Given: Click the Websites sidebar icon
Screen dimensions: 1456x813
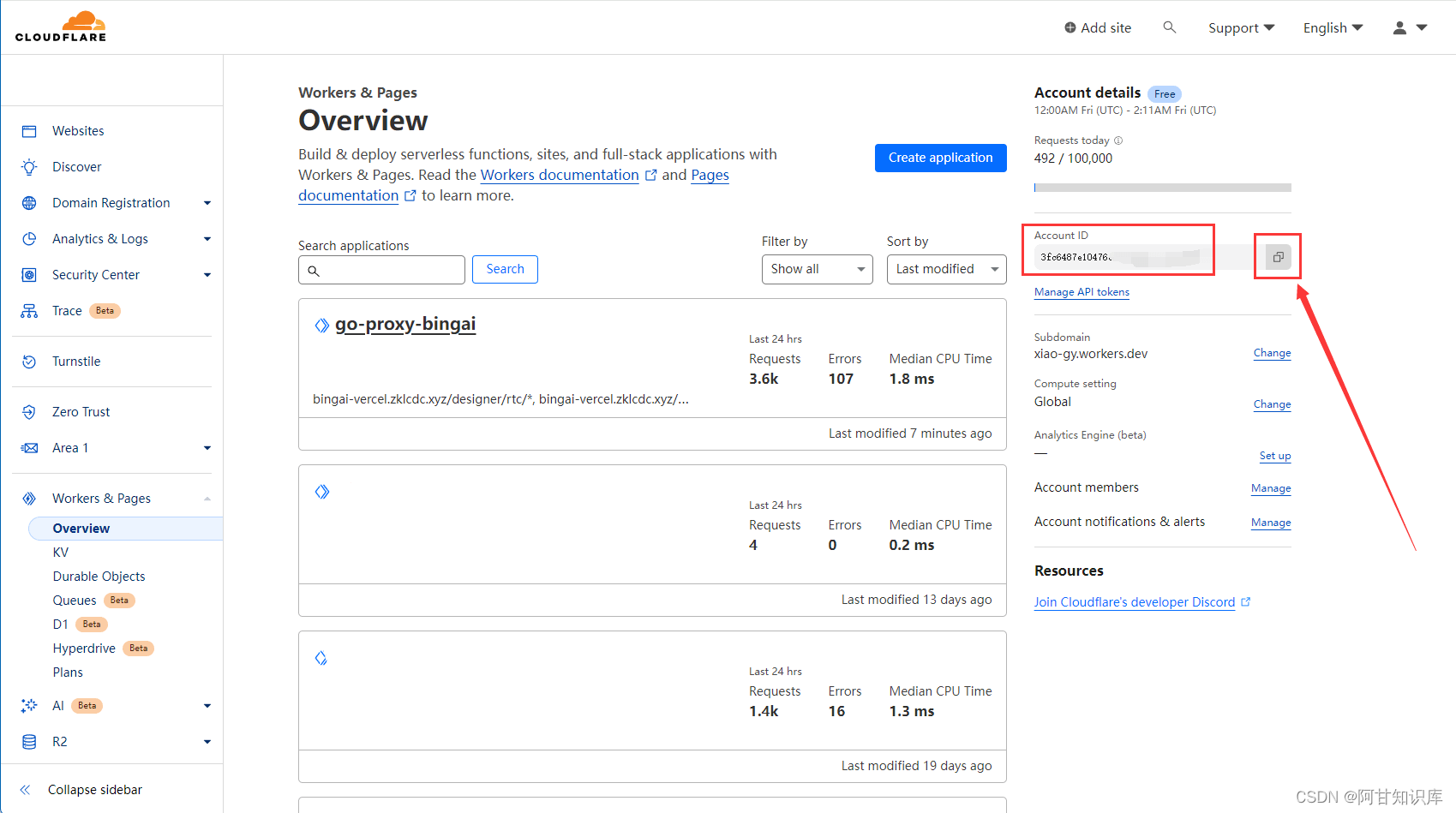Looking at the screenshot, I should pyautogui.click(x=29, y=131).
